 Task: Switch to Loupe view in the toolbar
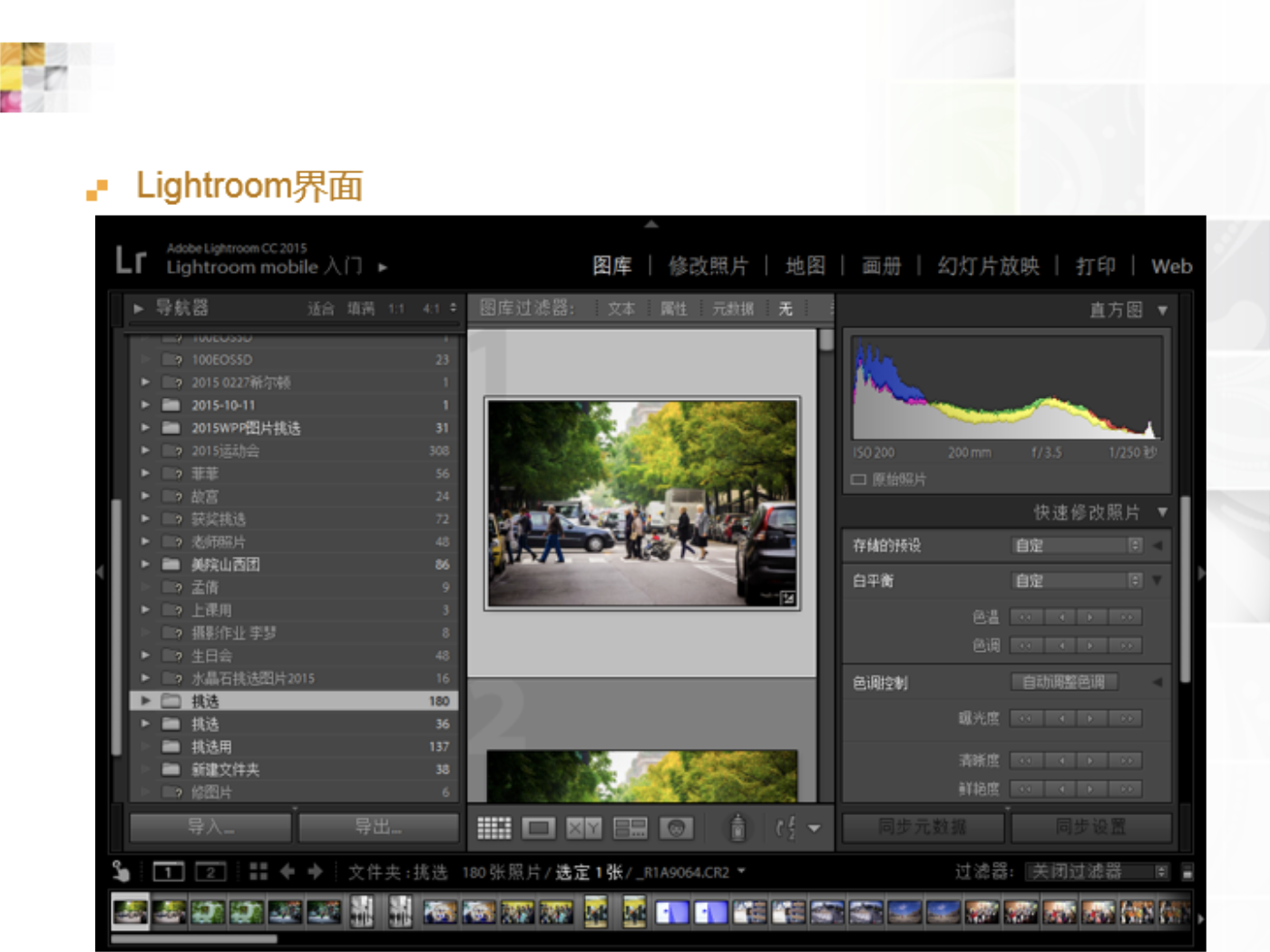539,828
